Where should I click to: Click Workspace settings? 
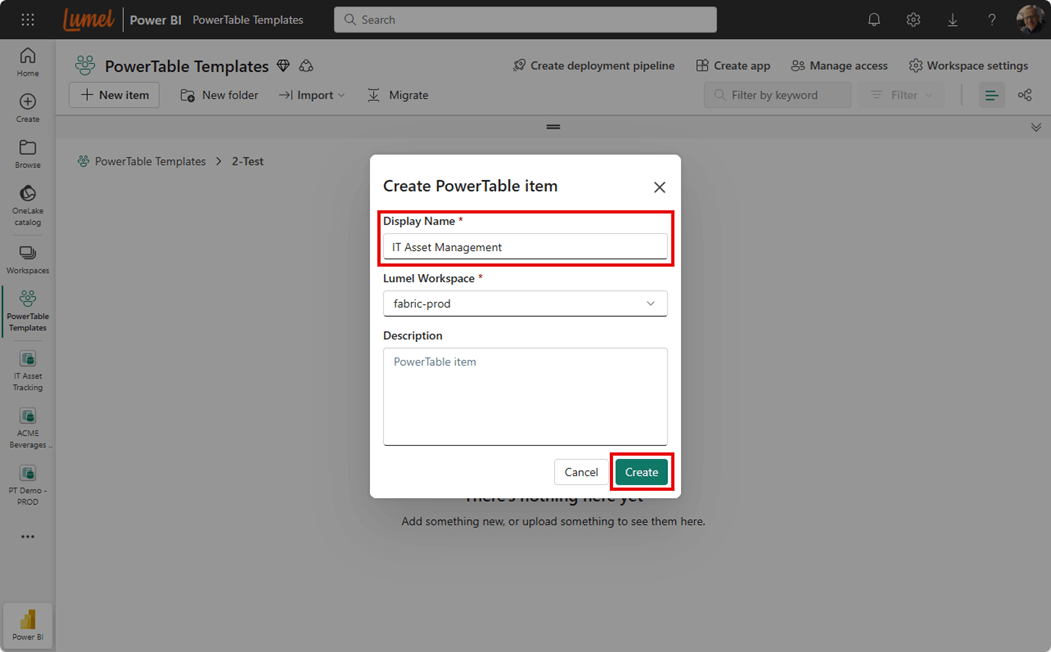[x=967, y=66]
